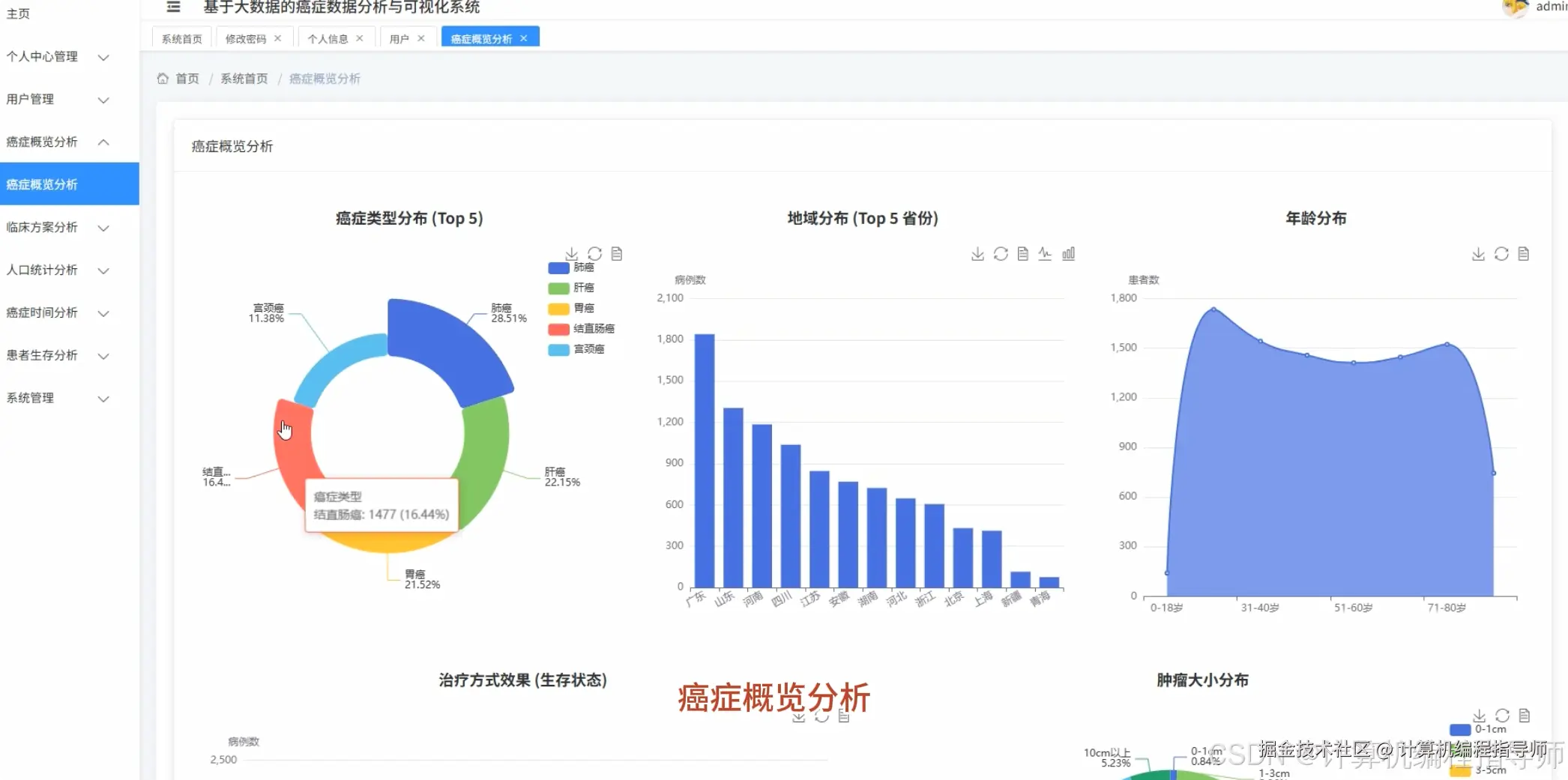Download the 肿瘤大小分布 chart image
Image resolution: width=1568 pixels, height=780 pixels.
click(x=1479, y=715)
